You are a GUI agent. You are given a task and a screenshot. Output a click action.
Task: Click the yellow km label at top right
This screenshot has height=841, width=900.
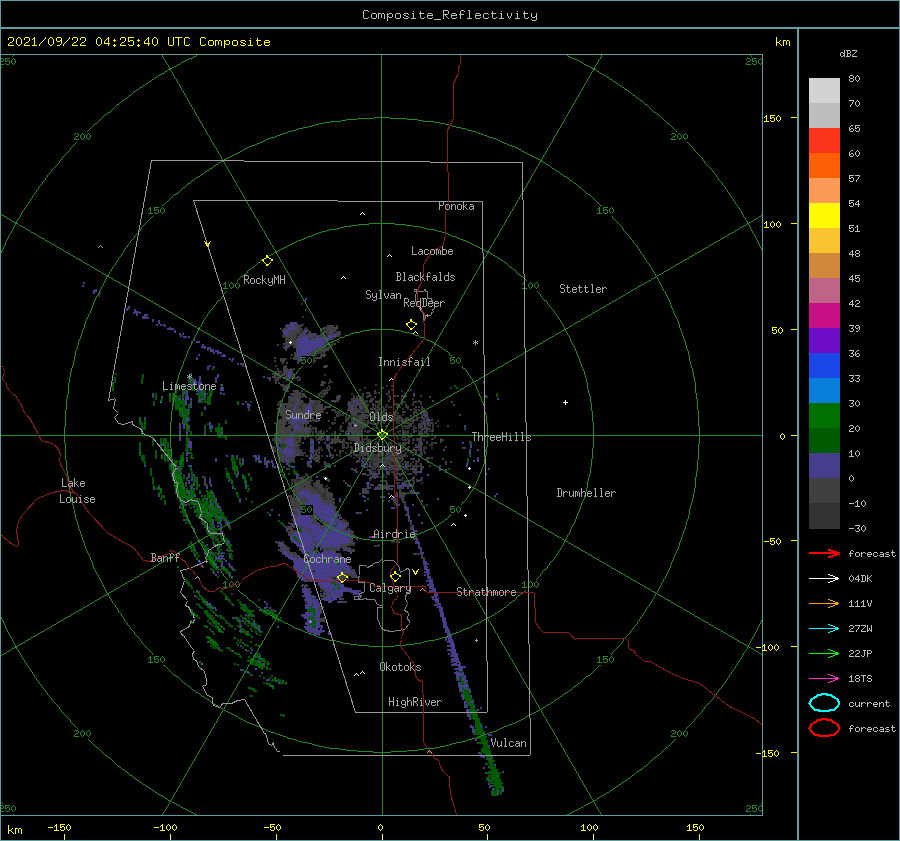[782, 42]
